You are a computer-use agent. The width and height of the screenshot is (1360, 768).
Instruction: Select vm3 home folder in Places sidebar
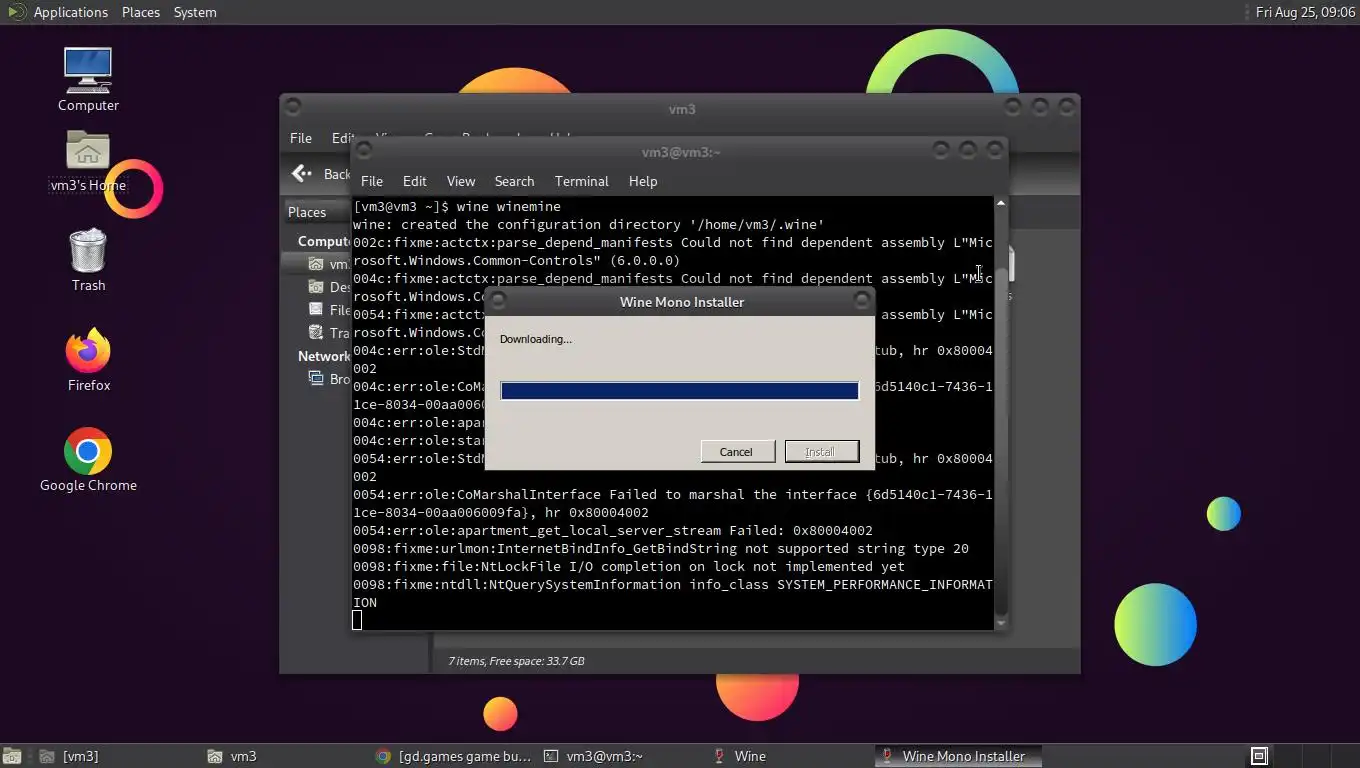[329, 264]
